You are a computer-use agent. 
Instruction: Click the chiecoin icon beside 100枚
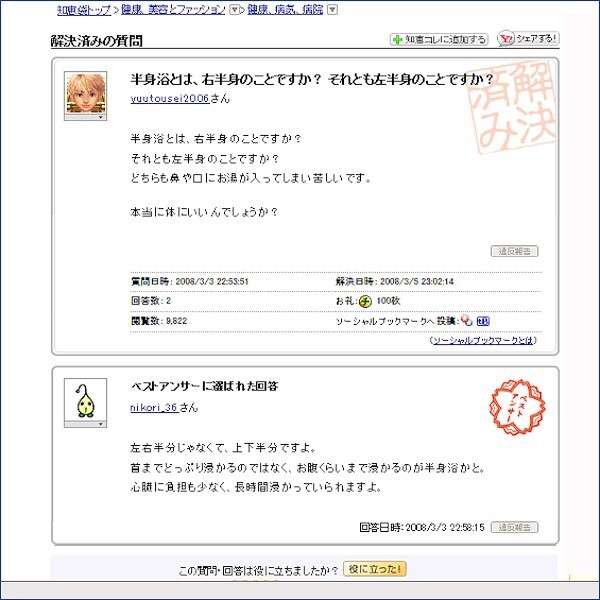[365, 301]
